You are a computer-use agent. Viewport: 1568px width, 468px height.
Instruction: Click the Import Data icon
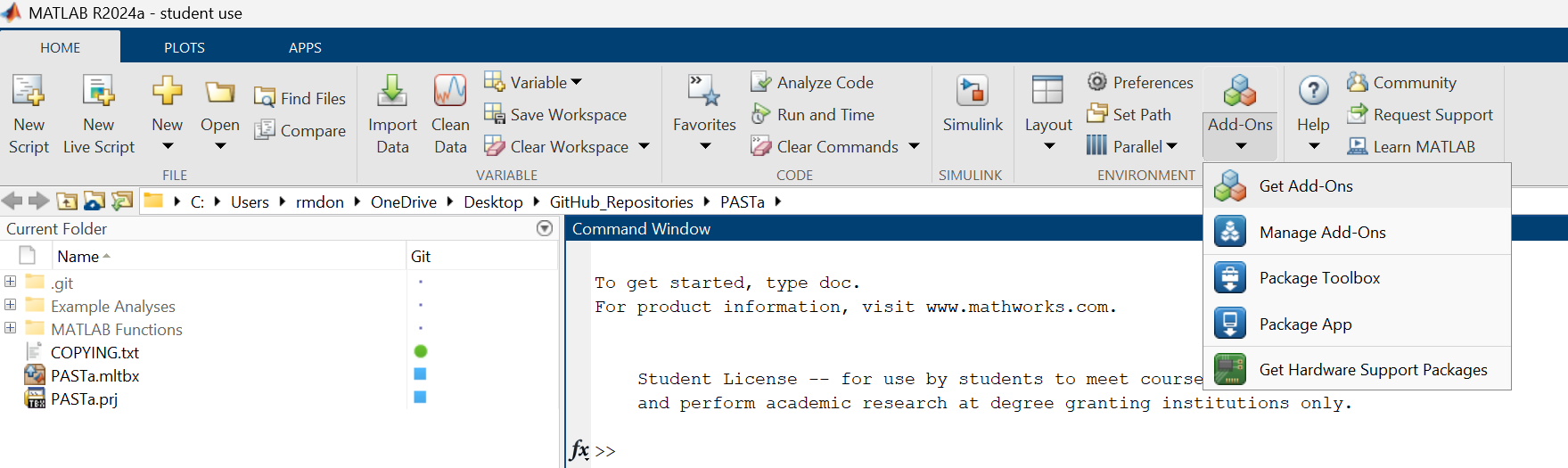click(x=391, y=91)
